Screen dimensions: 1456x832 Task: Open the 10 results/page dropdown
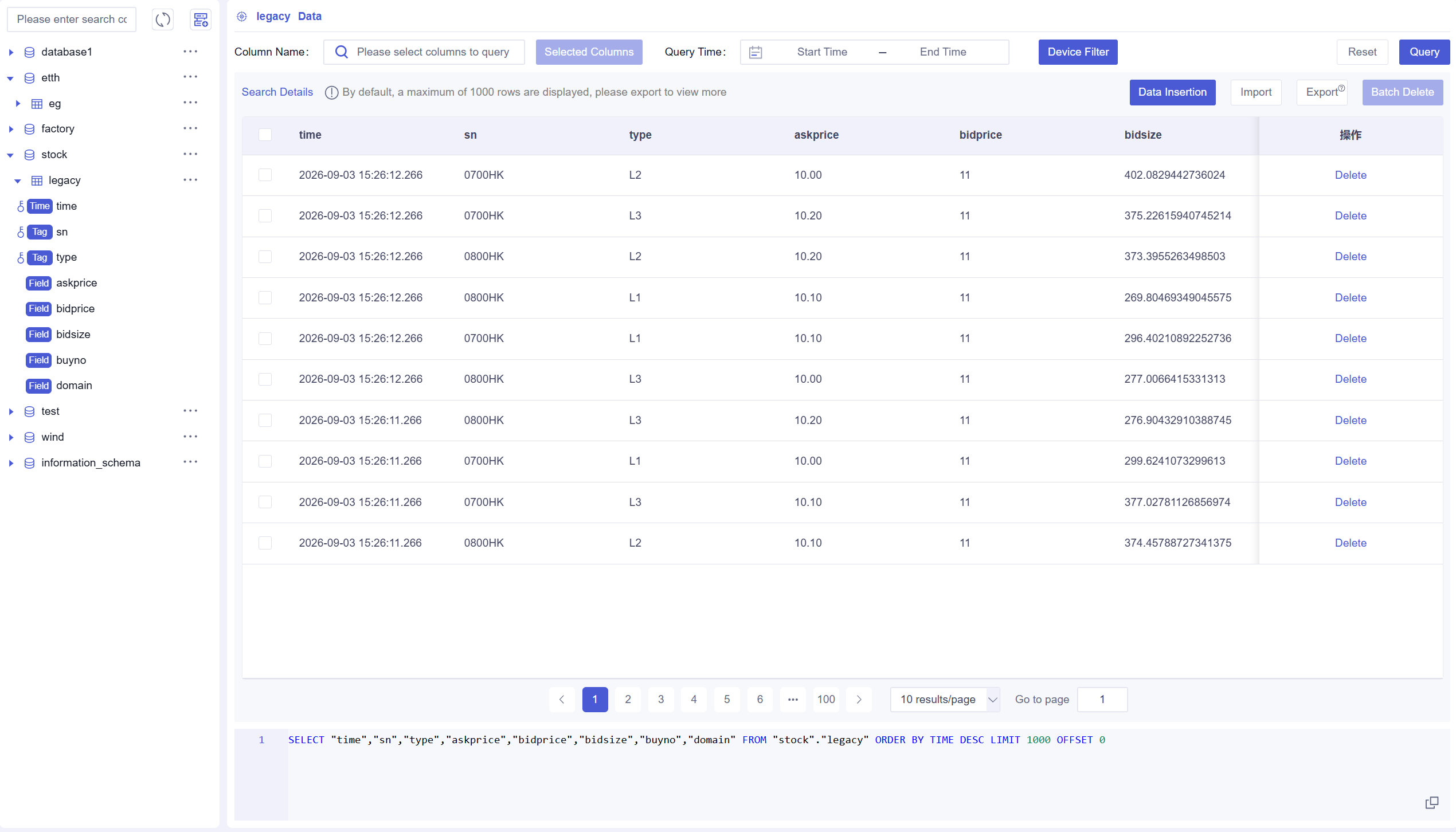[945, 700]
